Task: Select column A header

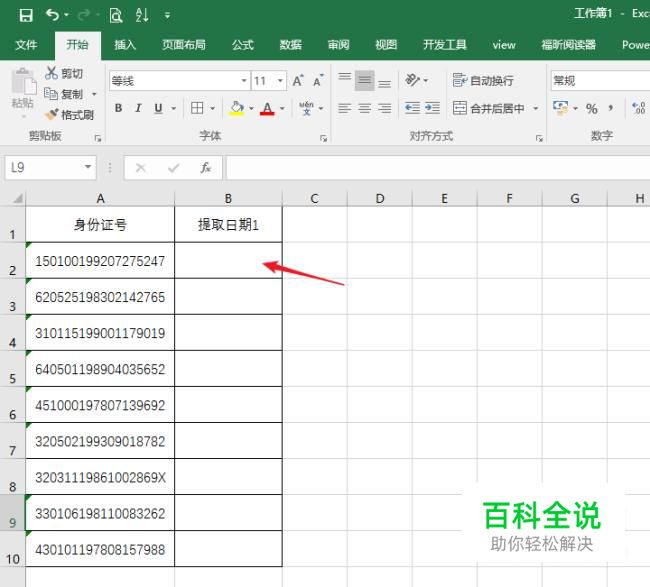Action: click(100, 199)
